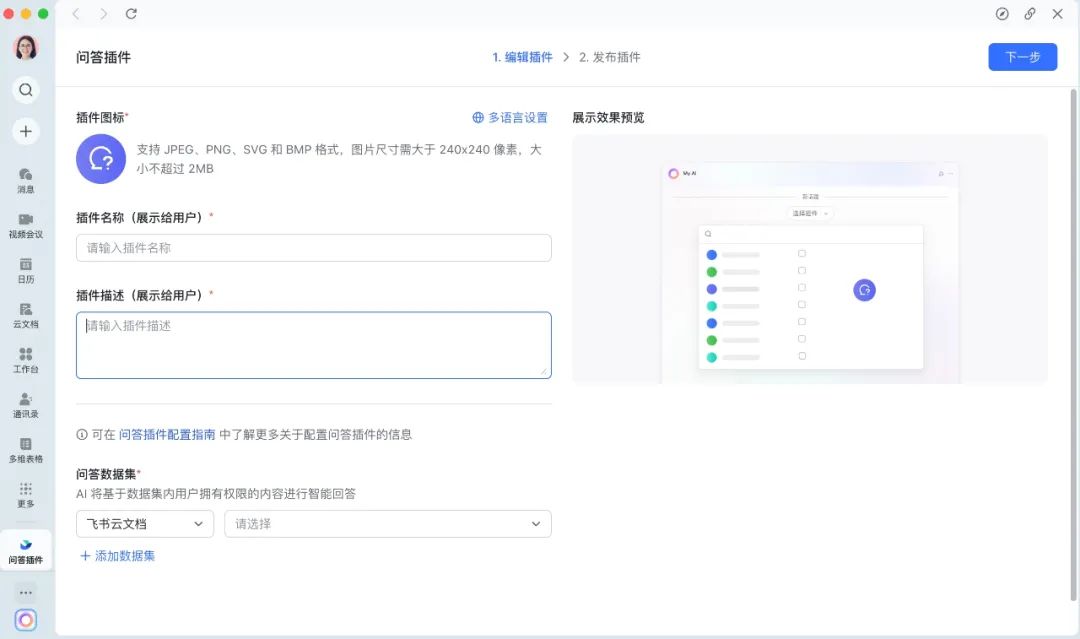
Task: Open the 飞书云文档 dataset type dropdown
Action: pyautogui.click(x=144, y=523)
